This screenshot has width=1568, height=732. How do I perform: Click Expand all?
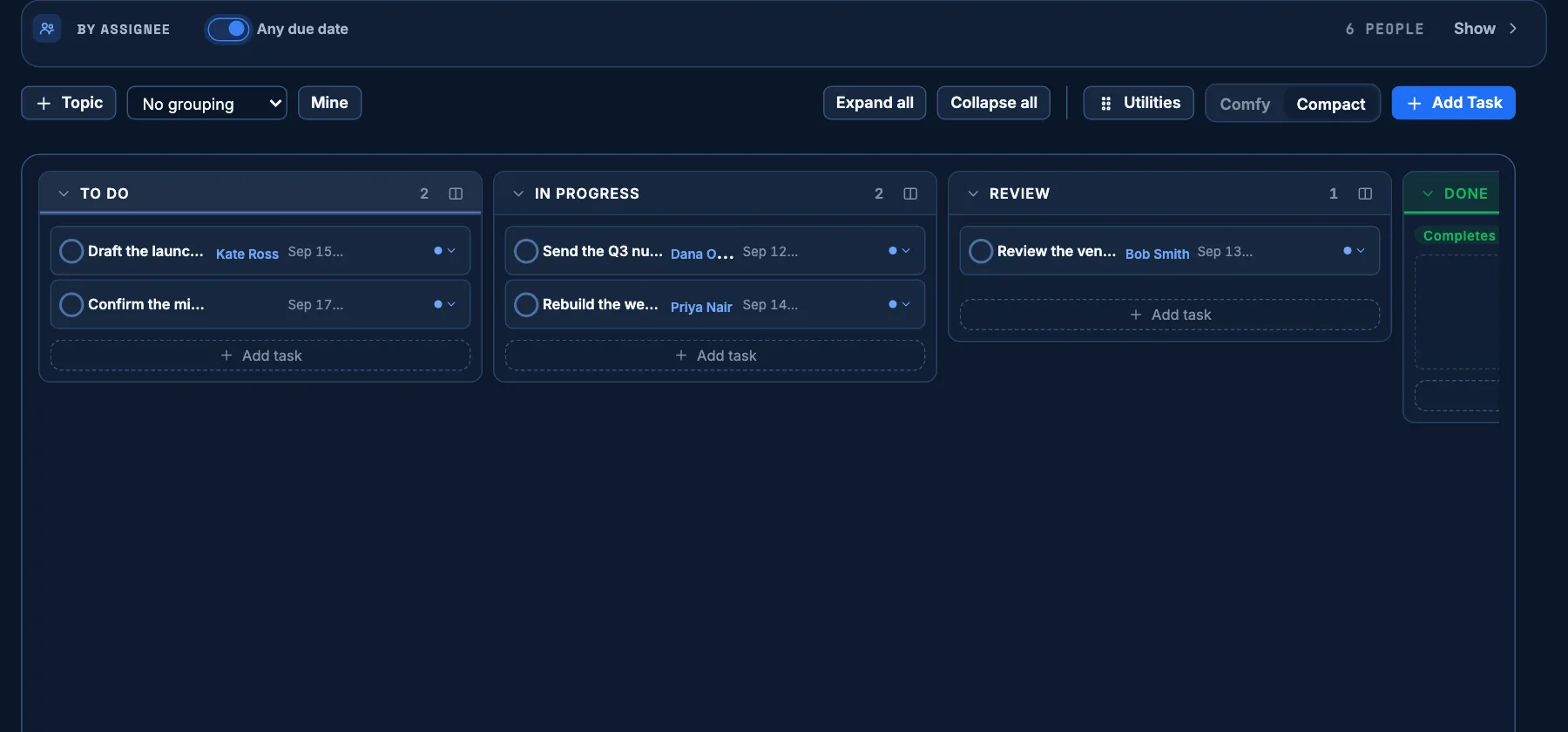875,103
